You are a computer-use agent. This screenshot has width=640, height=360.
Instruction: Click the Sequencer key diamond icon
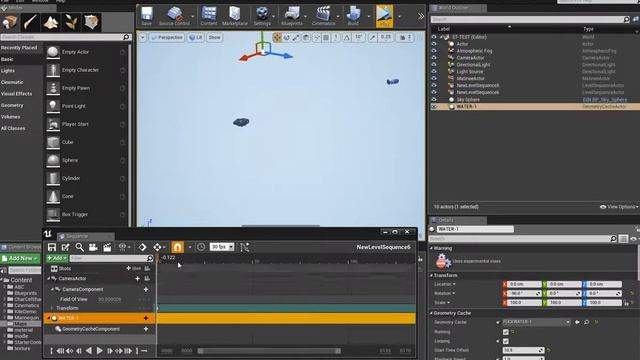pos(142,247)
